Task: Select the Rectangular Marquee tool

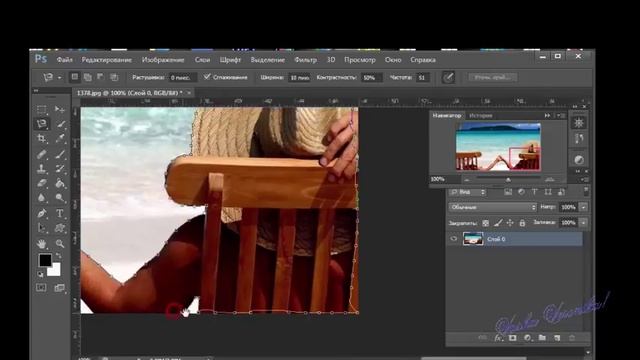Action: [x=41, y=109]
